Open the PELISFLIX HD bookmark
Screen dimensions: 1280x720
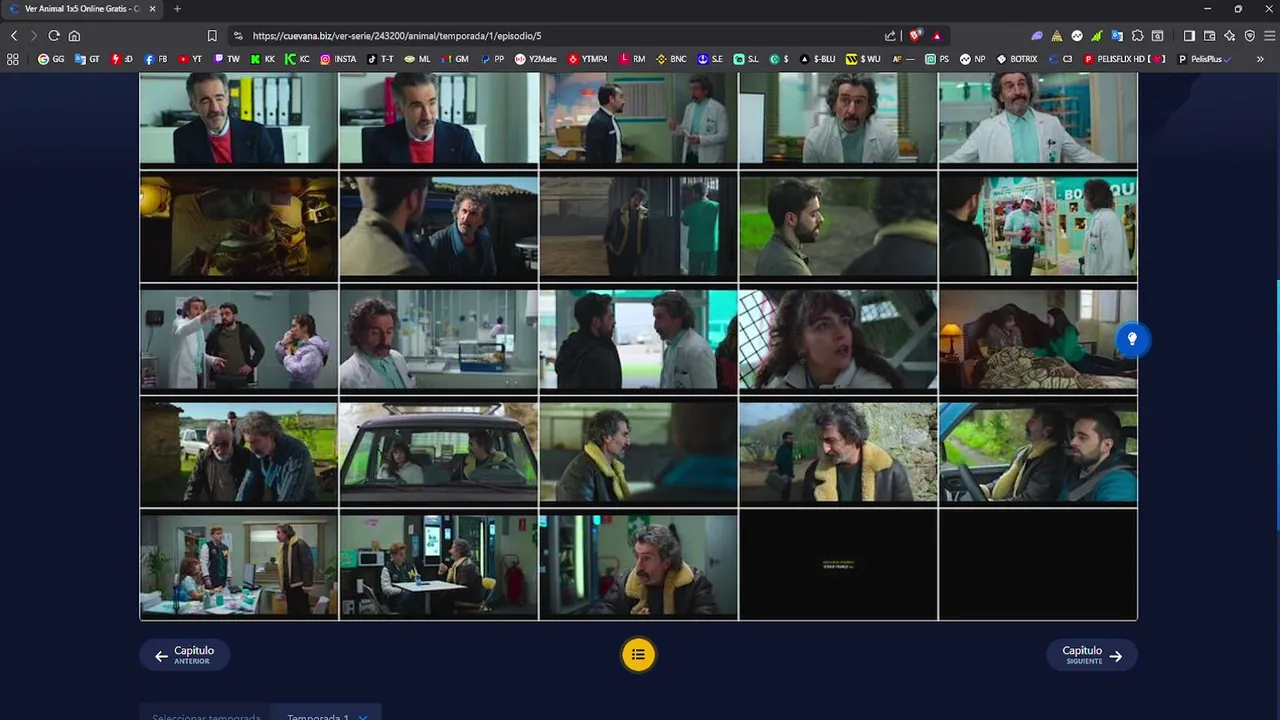click(1124, 59)
